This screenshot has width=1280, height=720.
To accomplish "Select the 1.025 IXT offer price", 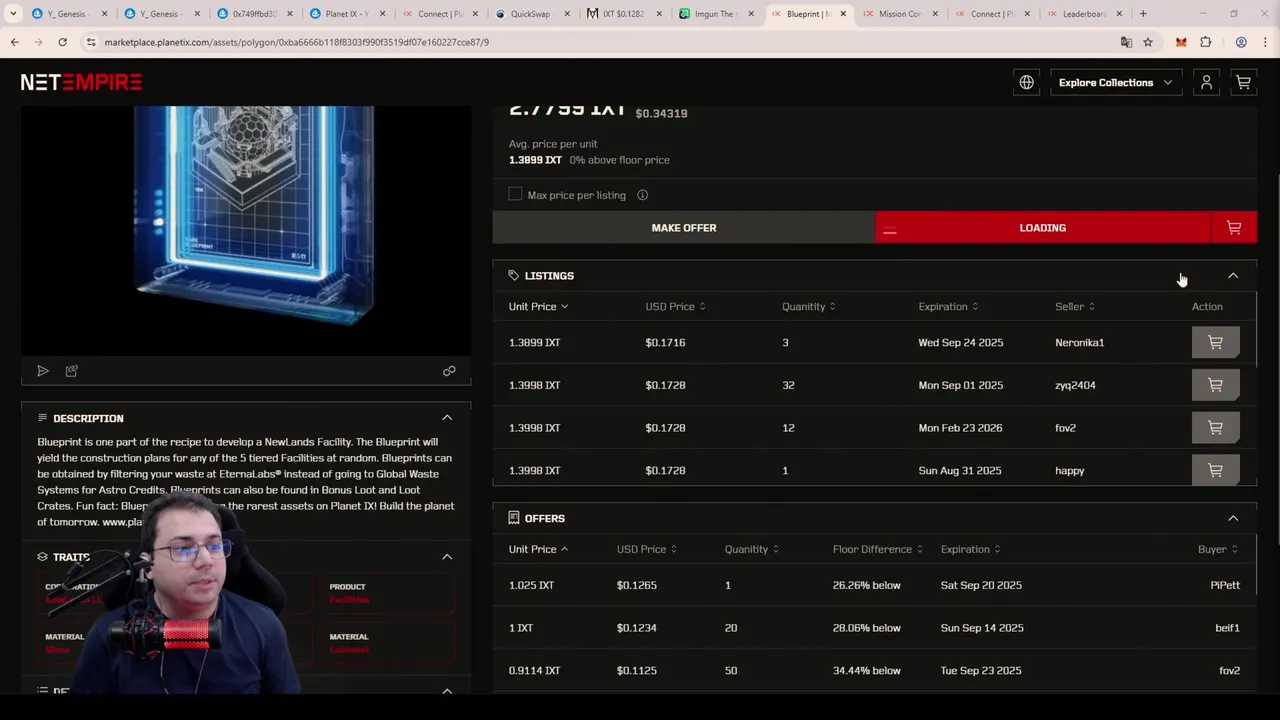I will click(x=531, y=585).
